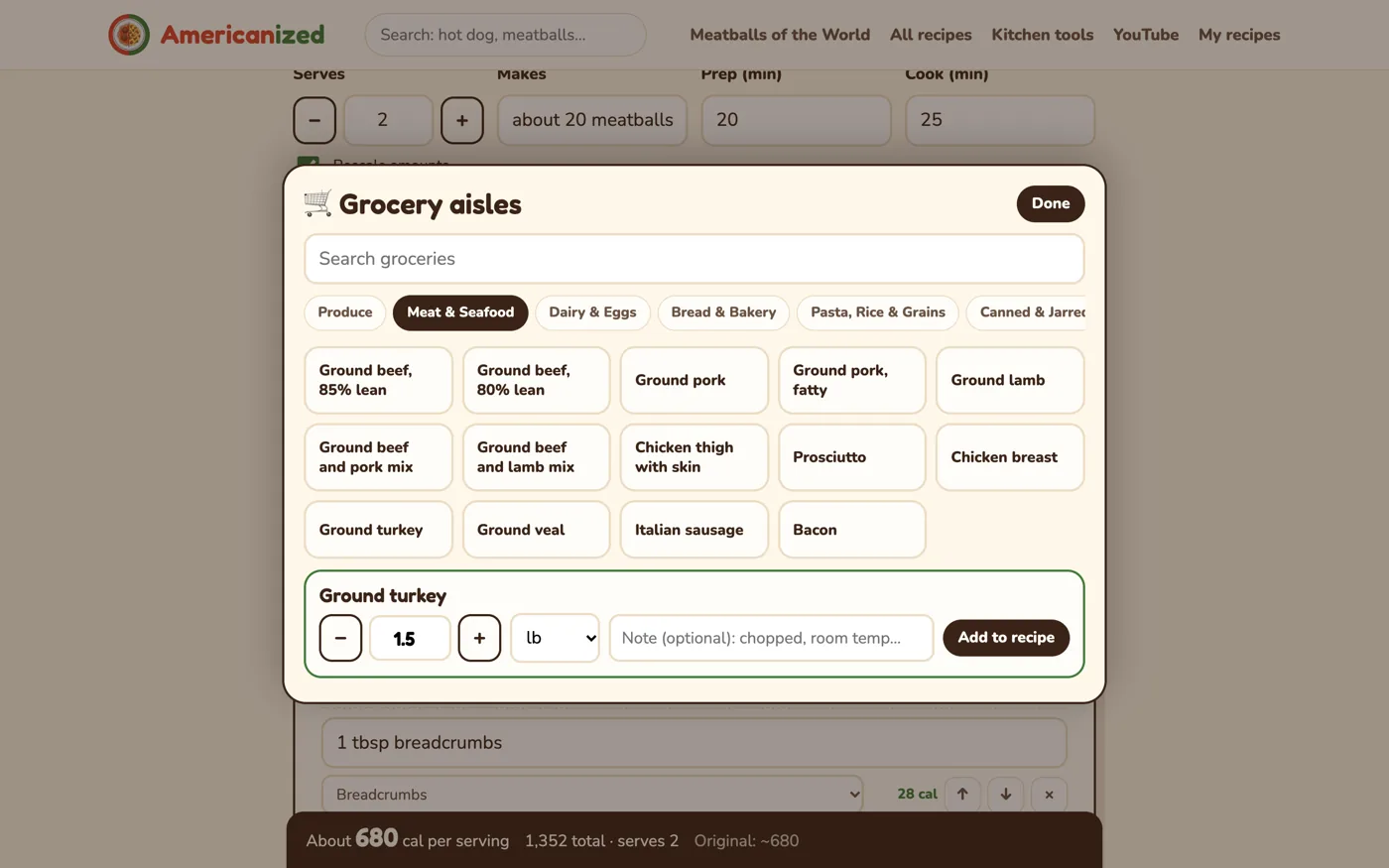The width and height of the screenshot is (1389, 868).
Task: Click the Add to recipe button
Action: point(1006,638)
